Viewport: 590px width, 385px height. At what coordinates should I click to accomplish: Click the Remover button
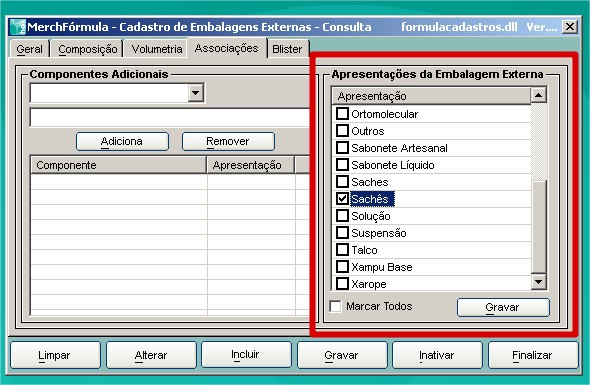click(228, 142)
